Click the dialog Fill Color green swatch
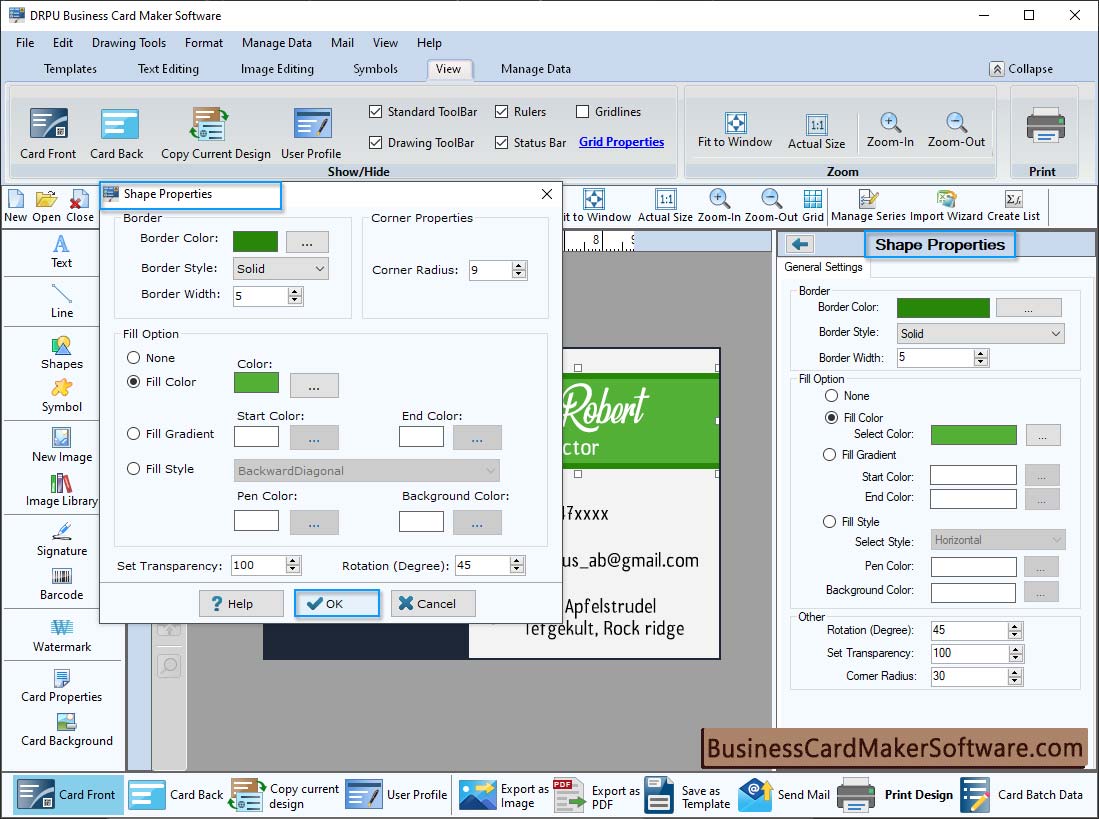This screenshot has height=819, width=1099. click(256, 383)
